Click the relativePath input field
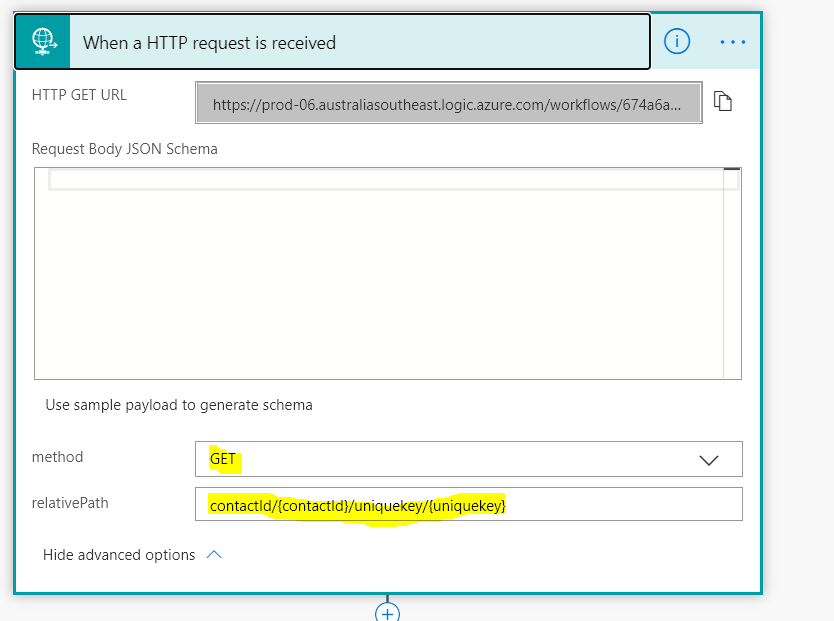The height and width of the screenshot is (621, 834). point(469,504)
